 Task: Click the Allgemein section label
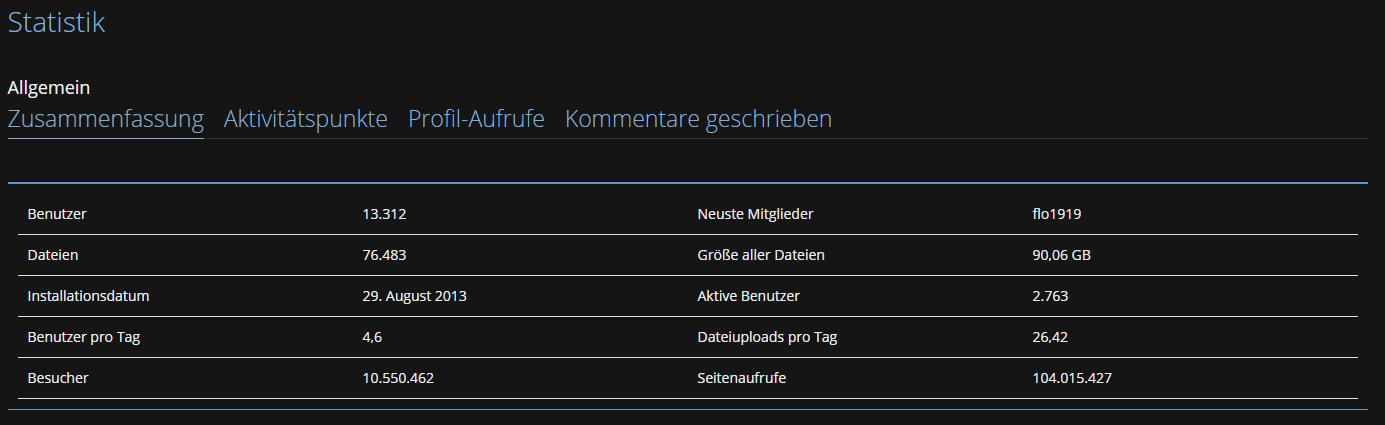49,88
